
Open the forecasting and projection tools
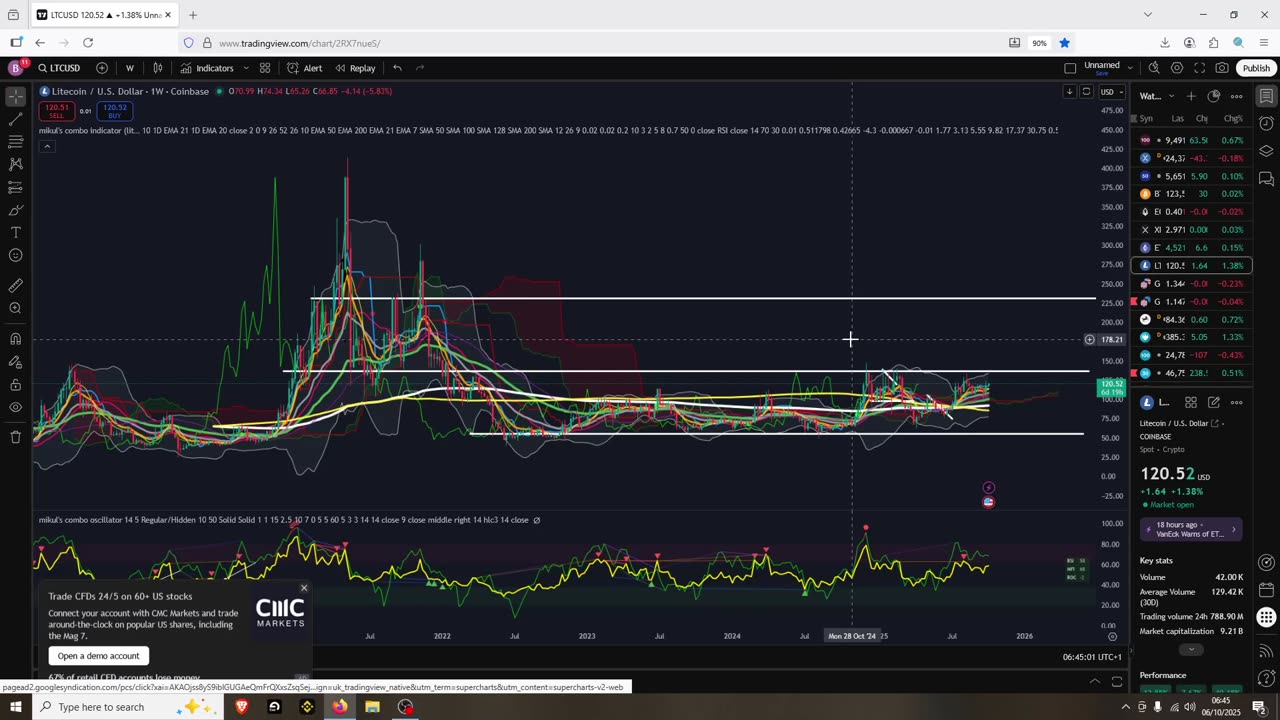[16, 187]
